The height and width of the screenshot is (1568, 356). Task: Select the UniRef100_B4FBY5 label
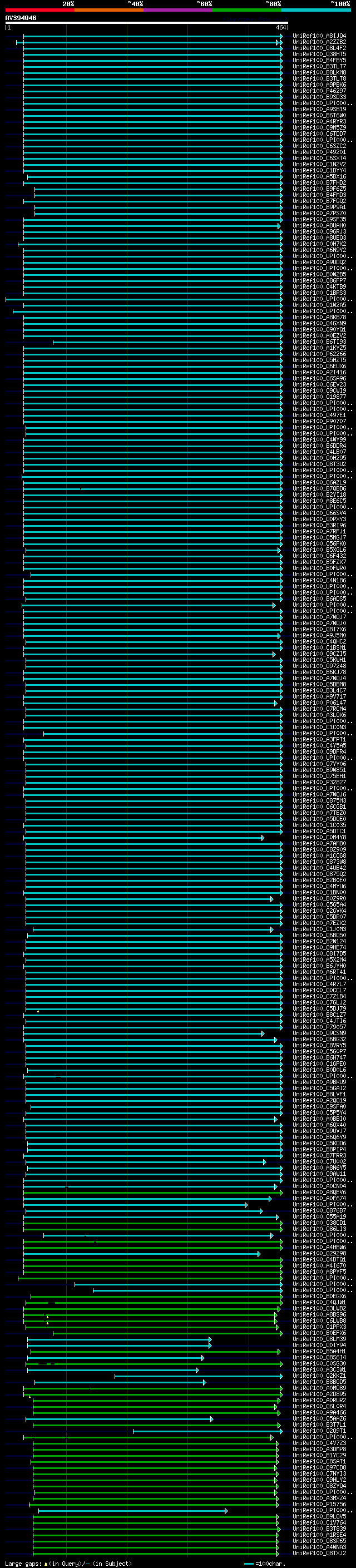click(x=319, y=60)
